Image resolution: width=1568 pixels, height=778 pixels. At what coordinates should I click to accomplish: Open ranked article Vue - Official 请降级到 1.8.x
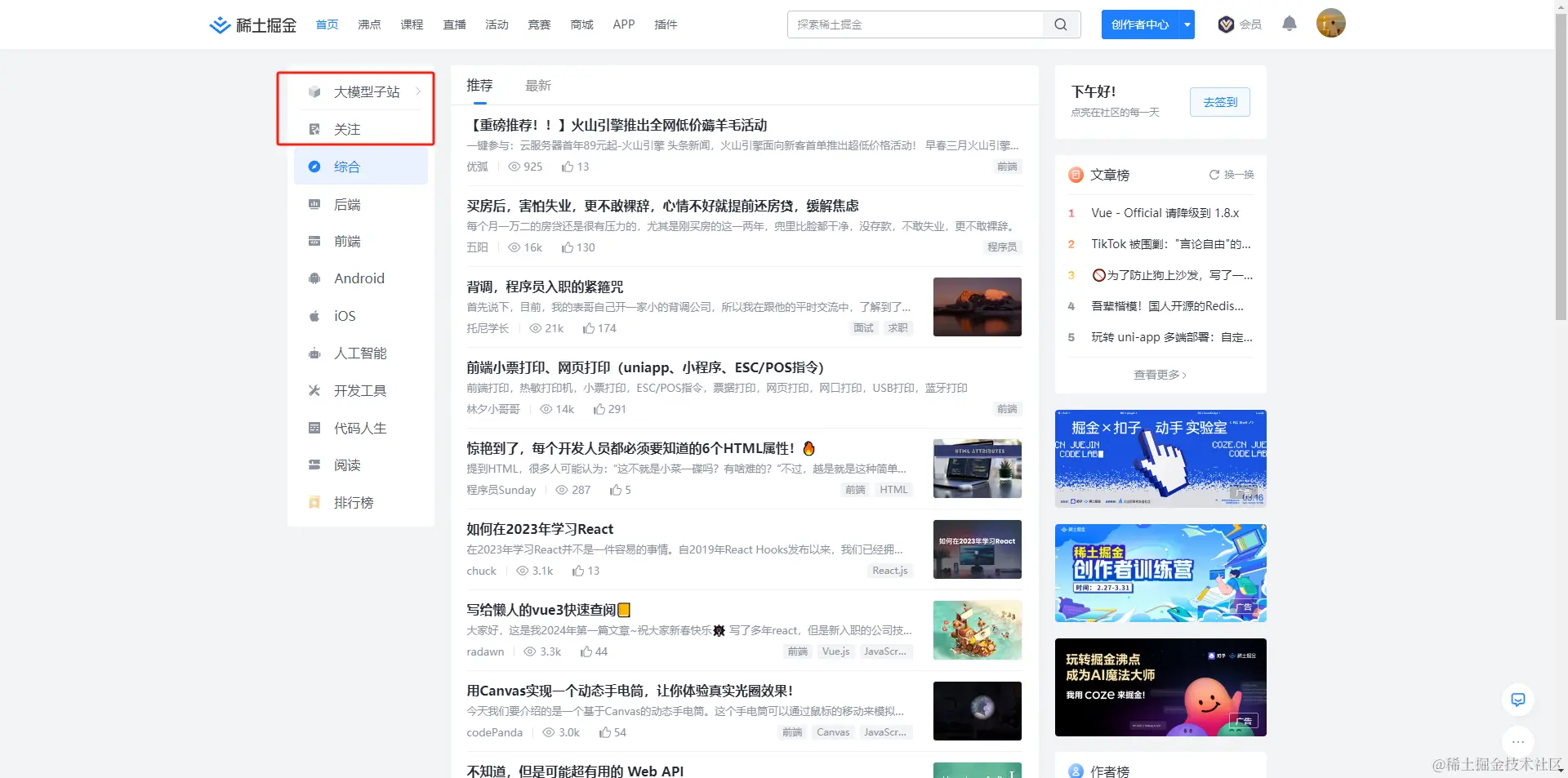pyautogui.click(x=1165, y=213)
